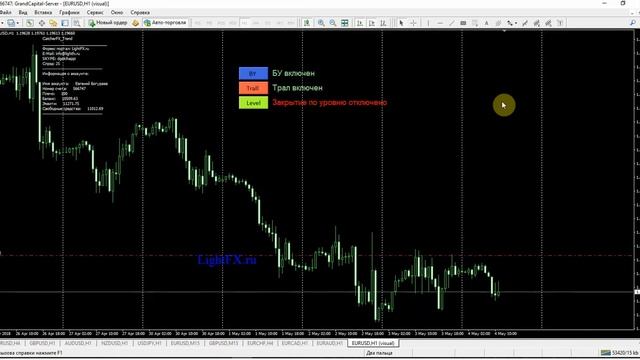Switch to EURUSD,M15 chart tab

pyautogui.click(x=185, y=343)
